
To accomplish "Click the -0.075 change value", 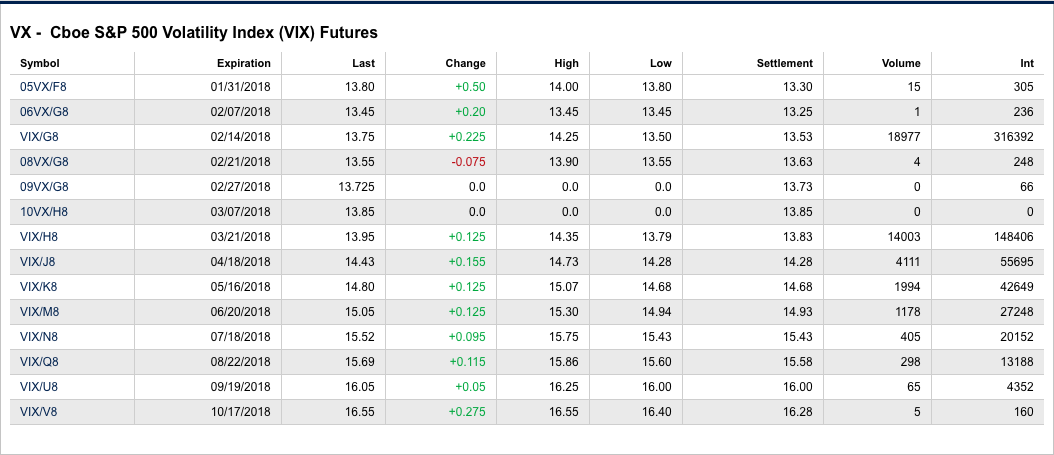I will click(x=467, y=162).
